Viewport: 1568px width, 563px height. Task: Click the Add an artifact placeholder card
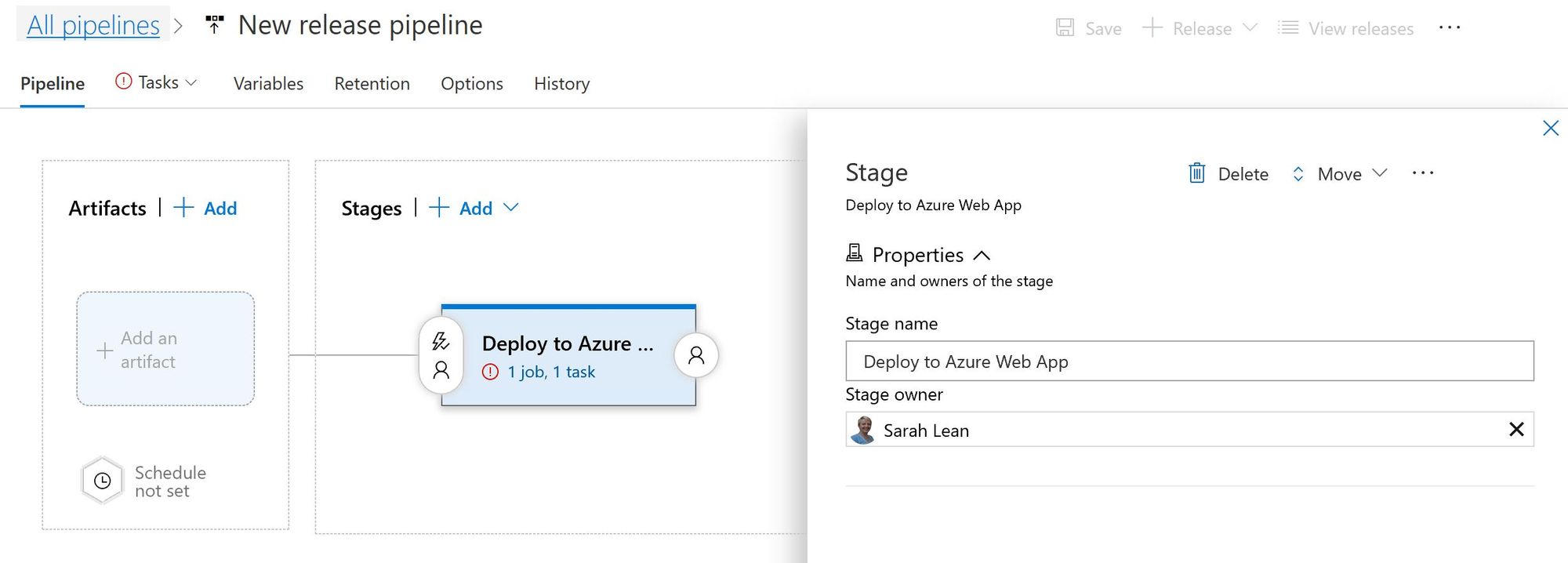(x=165, y=349)
